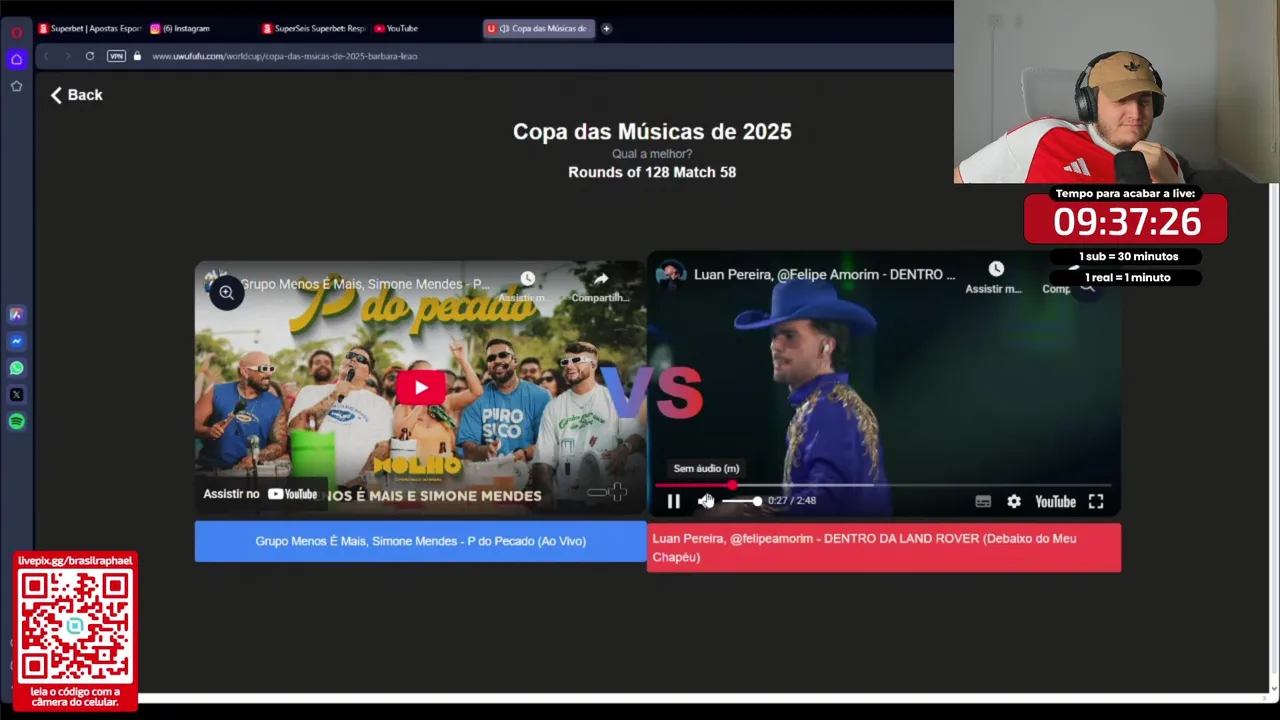
Task: Open the Opera menu logo
Action: [16, 32]
